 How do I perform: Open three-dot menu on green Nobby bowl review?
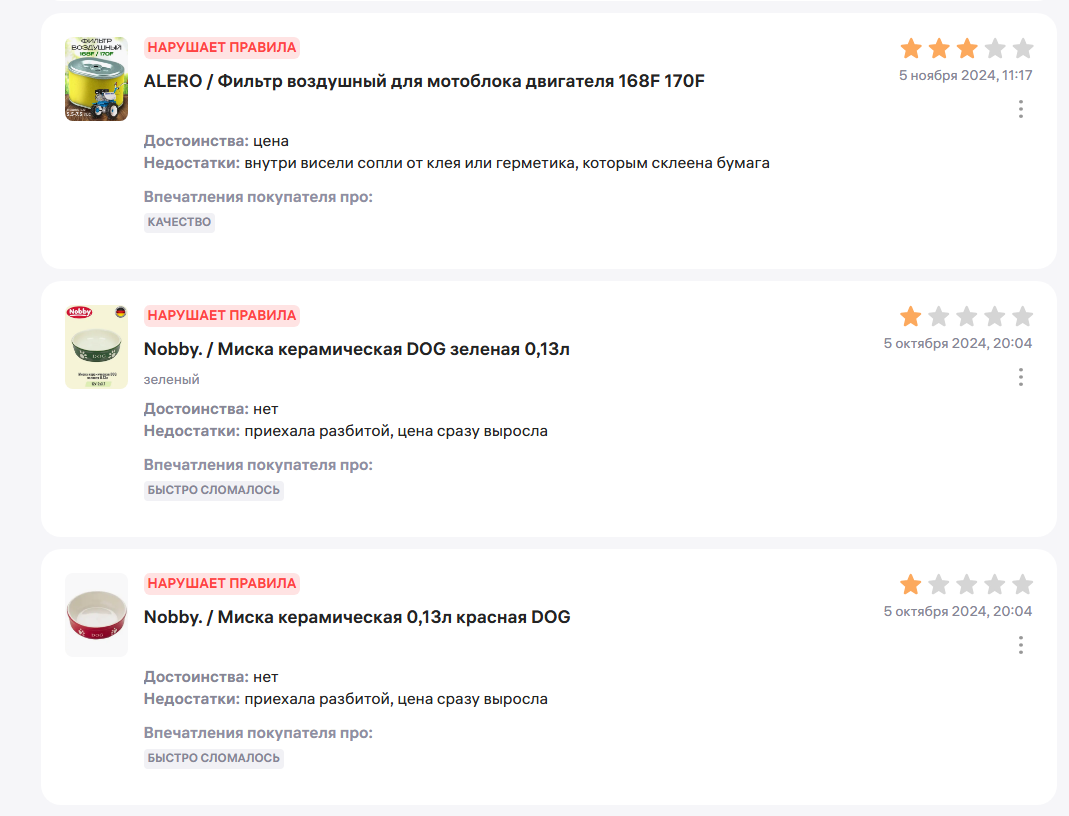pyautogui.click(x=1020, y=377)
